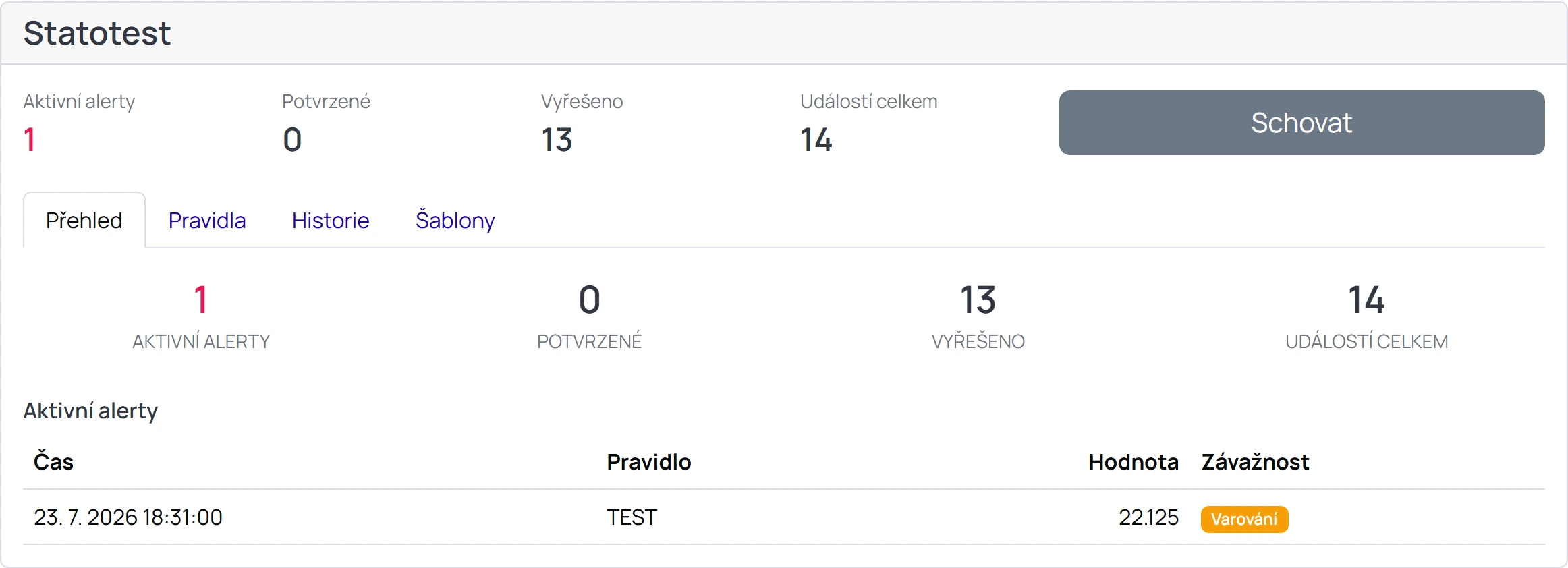Click the 22.125 value cell
Viewport: 1568px width, 568px height.
tap(1148, 517)
